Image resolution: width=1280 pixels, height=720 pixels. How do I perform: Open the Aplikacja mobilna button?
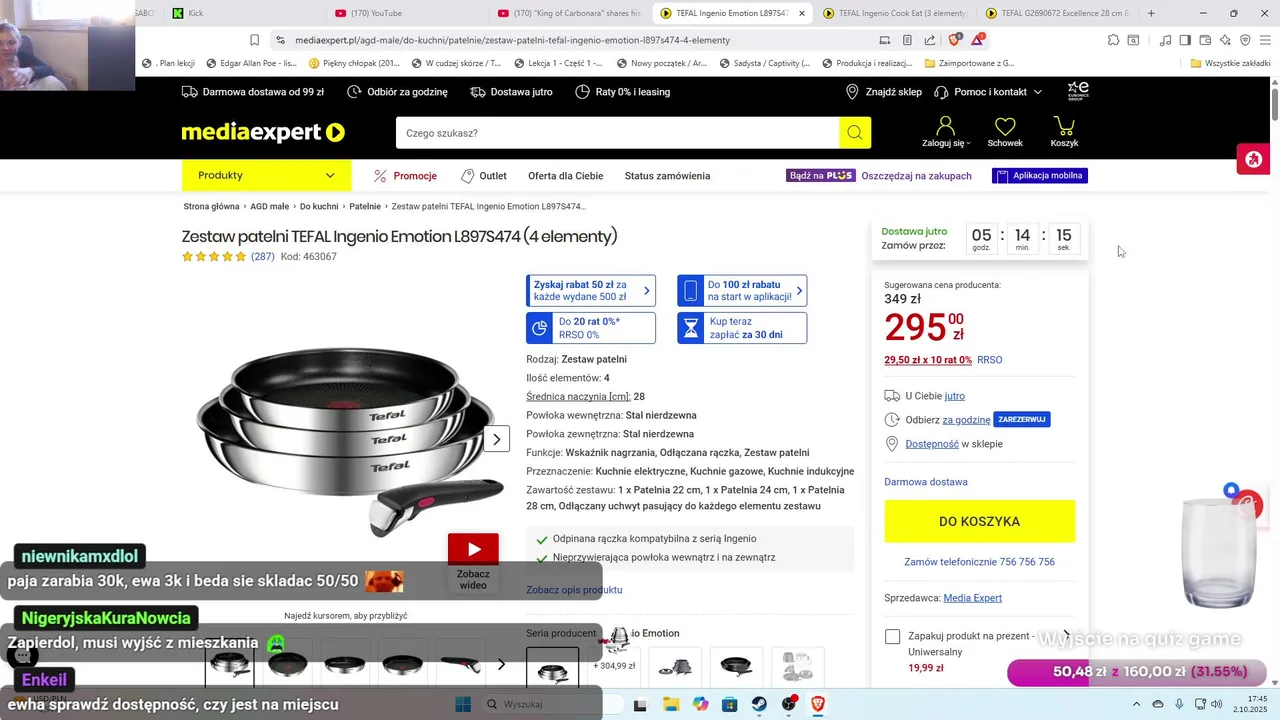click(x=1040, y=176)
